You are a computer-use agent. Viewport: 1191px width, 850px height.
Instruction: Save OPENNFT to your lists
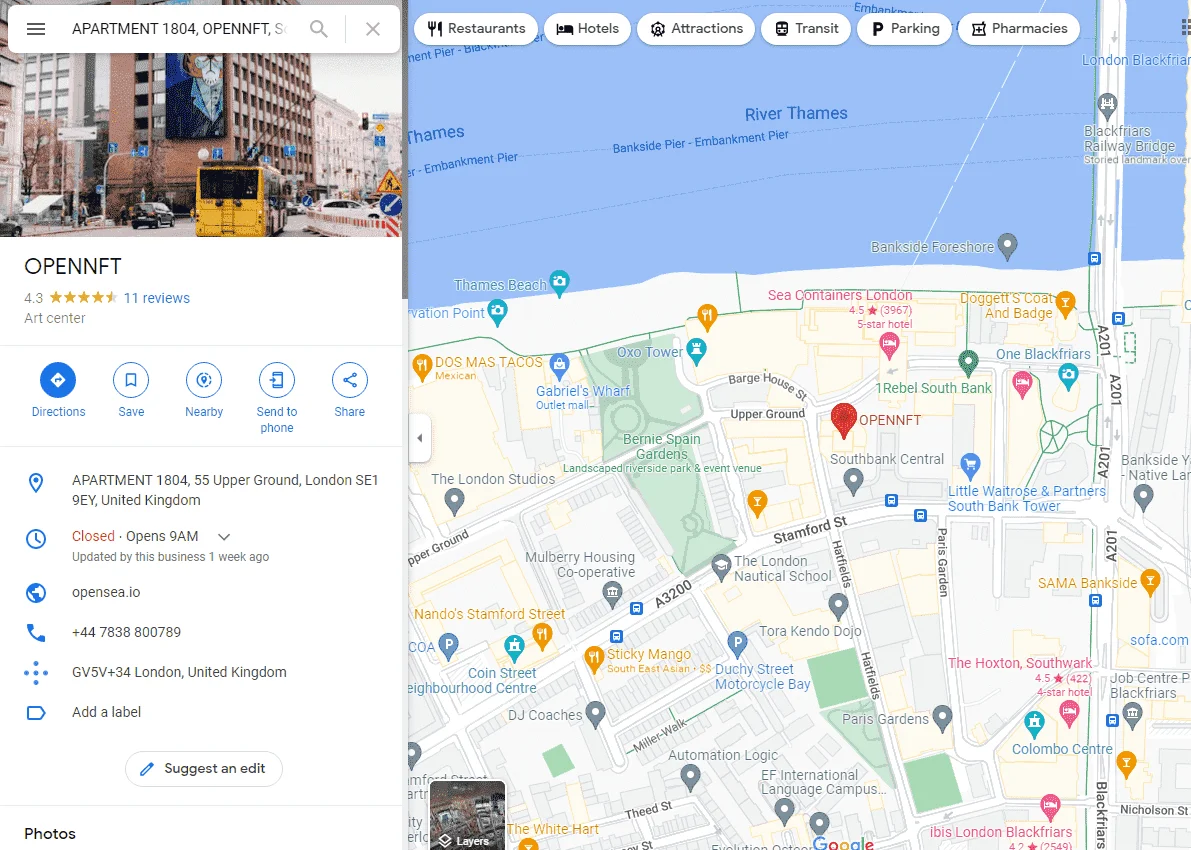pyautogui.click(x=131, y=390)
